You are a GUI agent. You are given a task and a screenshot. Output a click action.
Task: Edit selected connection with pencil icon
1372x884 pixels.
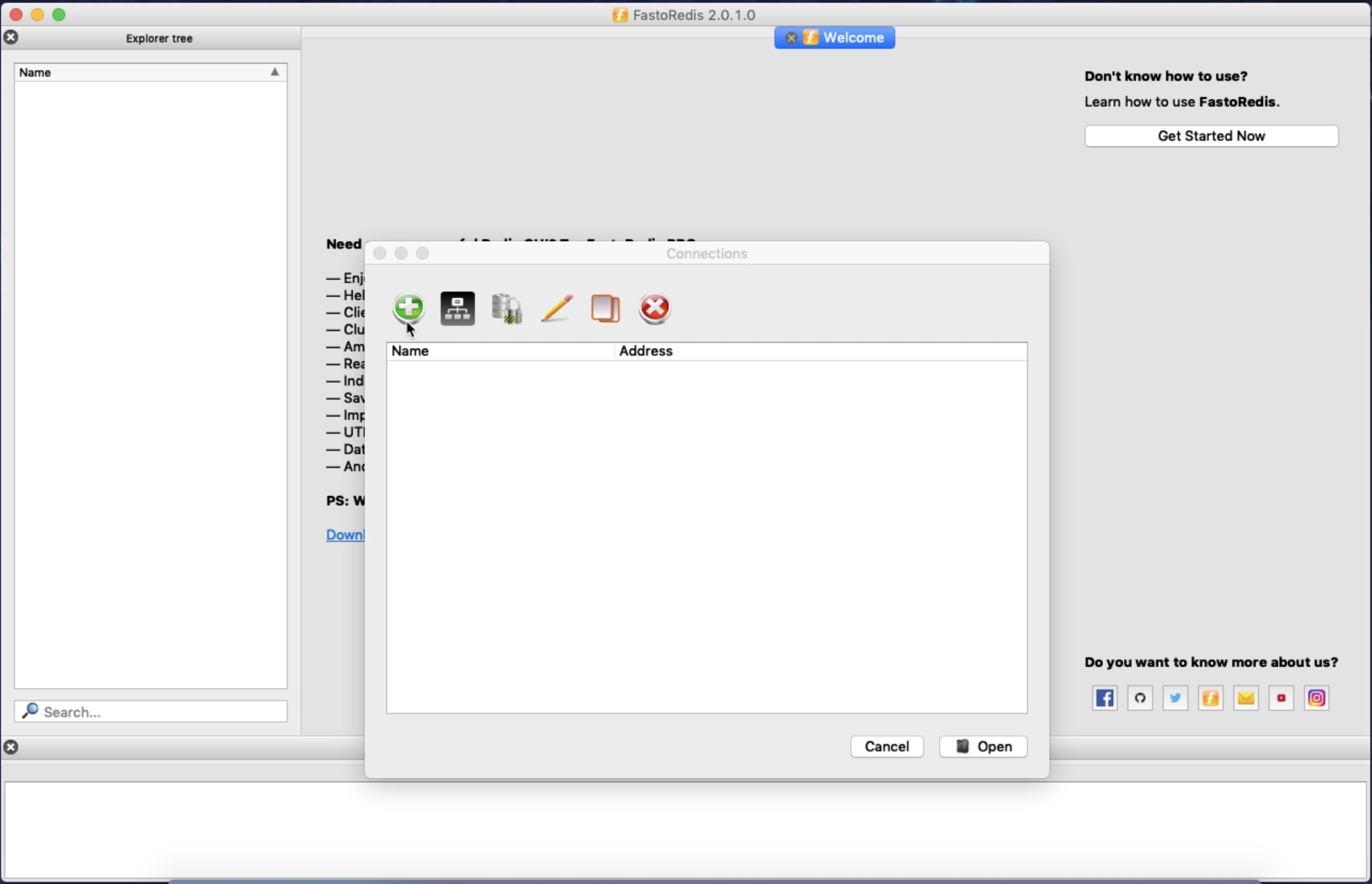pyautogui.click(x=556, y=308)
